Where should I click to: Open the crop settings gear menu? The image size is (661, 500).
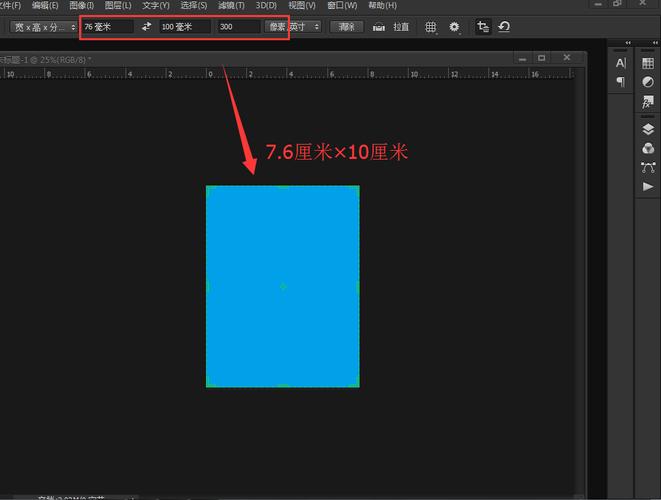point(455,27)
